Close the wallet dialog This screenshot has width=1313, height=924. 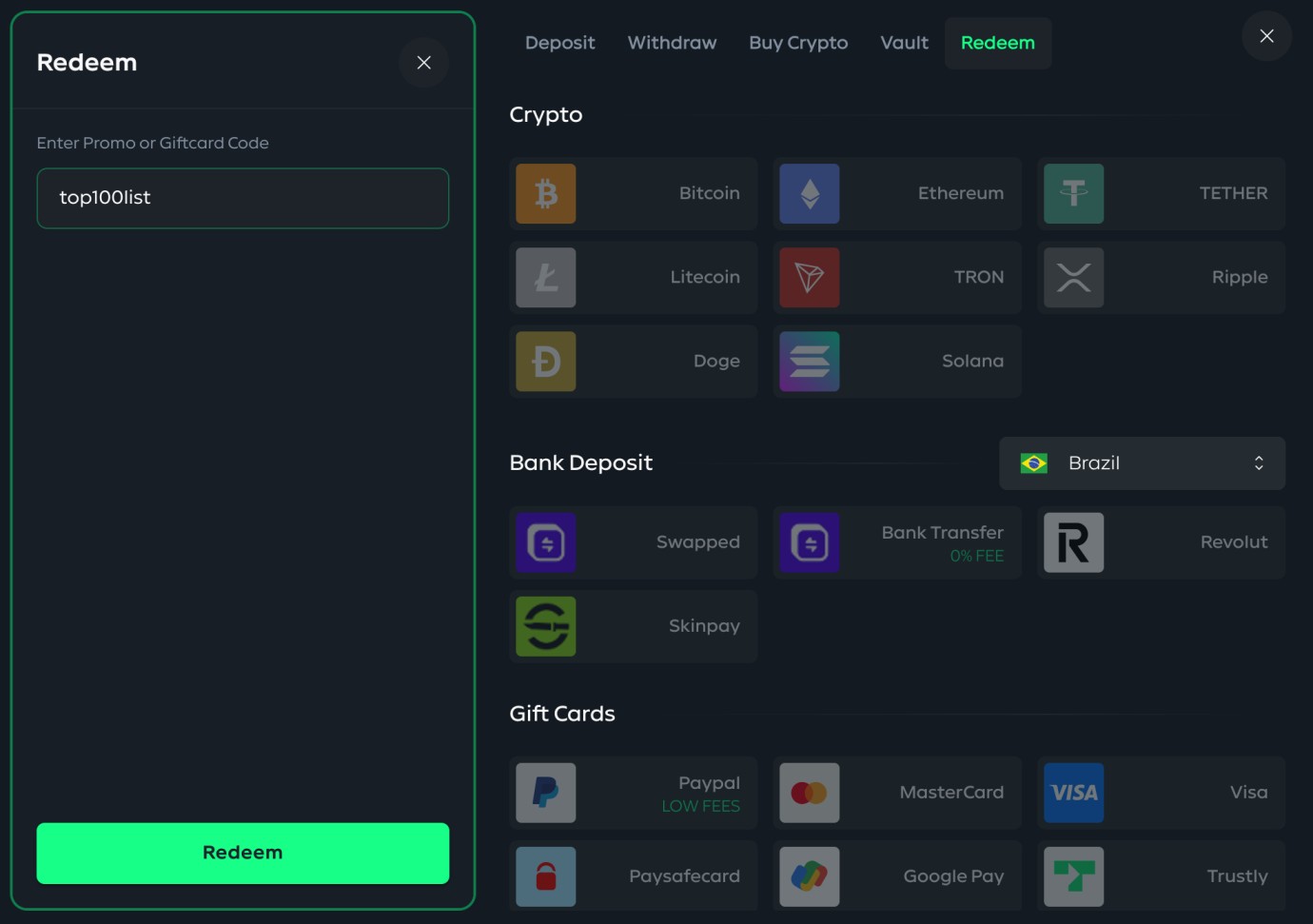click(1266, 36)
